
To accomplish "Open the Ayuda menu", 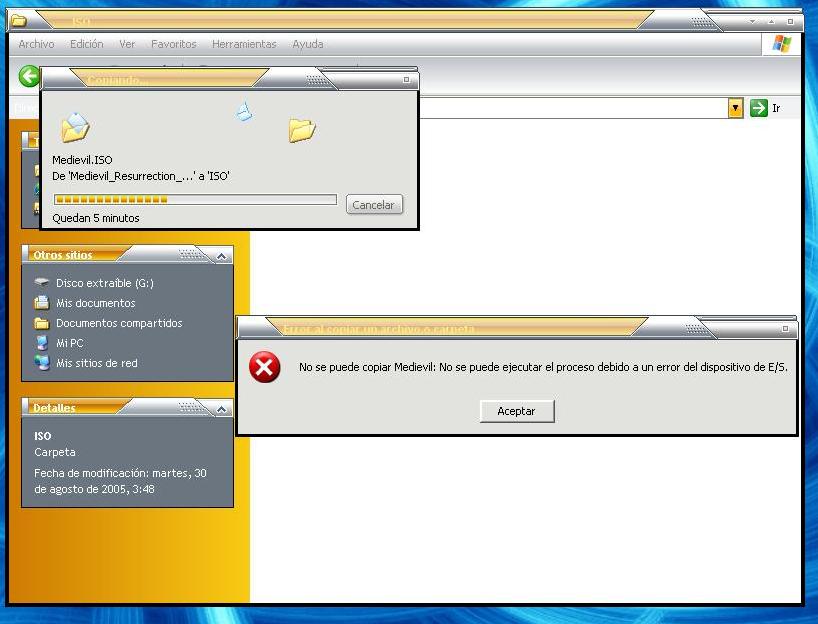I will (308, 44).
